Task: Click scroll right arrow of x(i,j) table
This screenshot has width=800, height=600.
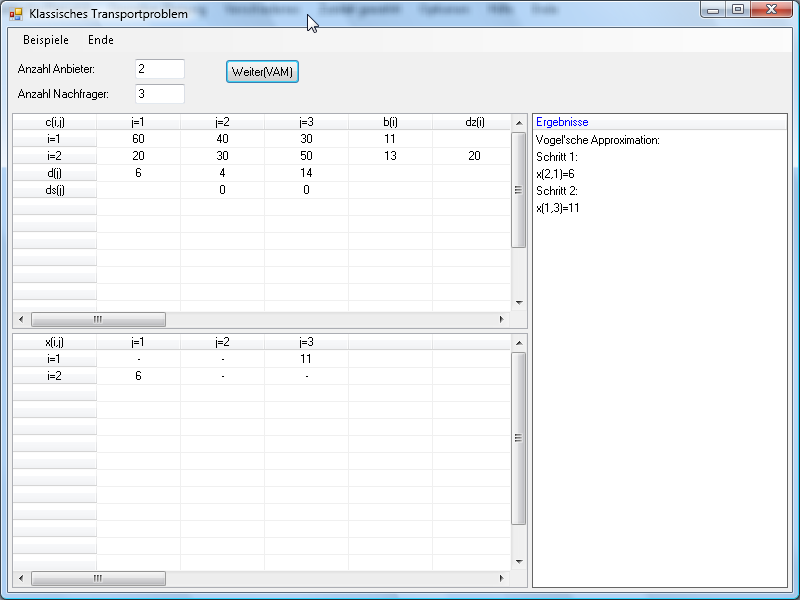Action: click(x=502, y=578)
